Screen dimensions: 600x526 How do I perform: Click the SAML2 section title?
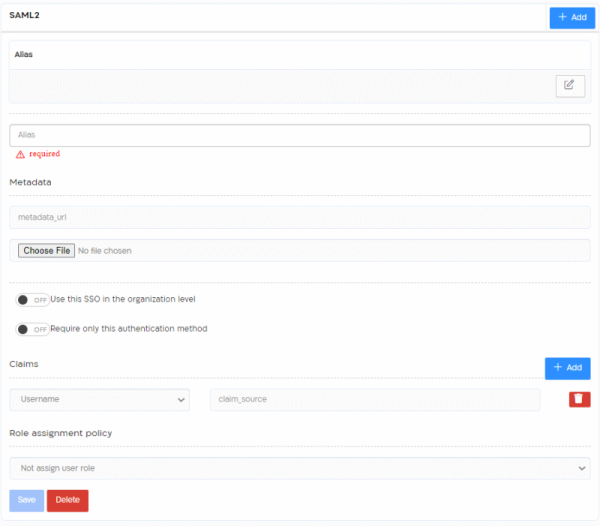click(x=24, y=15)
